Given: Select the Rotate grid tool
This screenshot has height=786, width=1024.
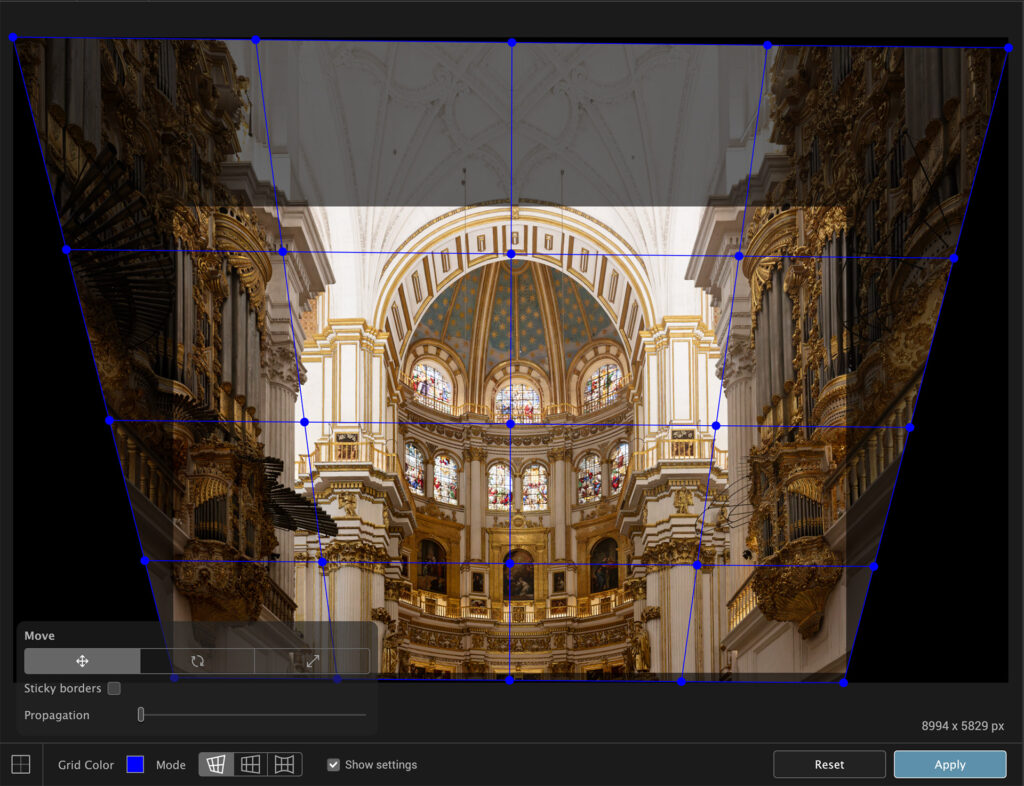Looking at the screenshot, I should [197, 661].
